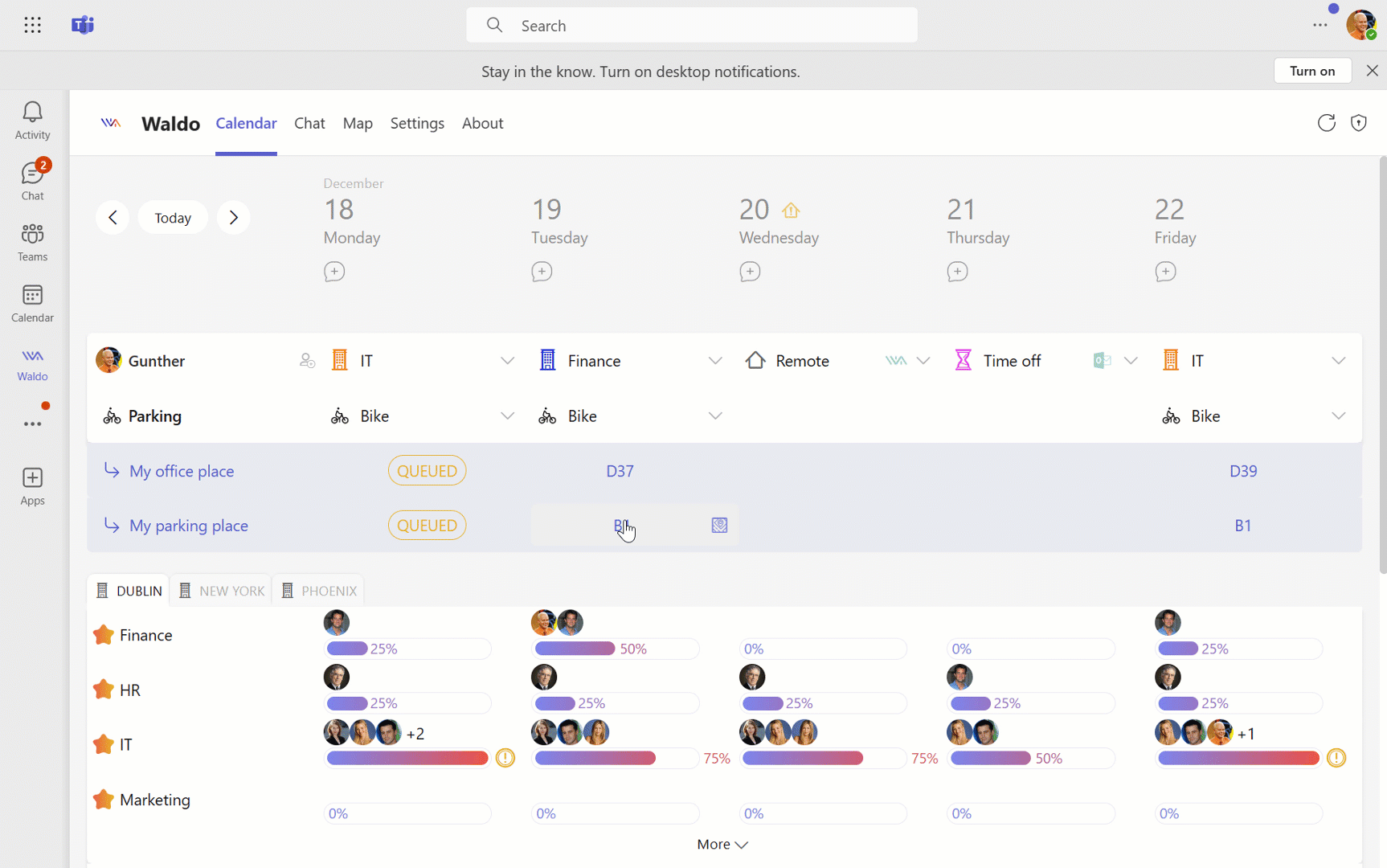Click Monday IT occupancy progress bar

(x=407, y=758)
